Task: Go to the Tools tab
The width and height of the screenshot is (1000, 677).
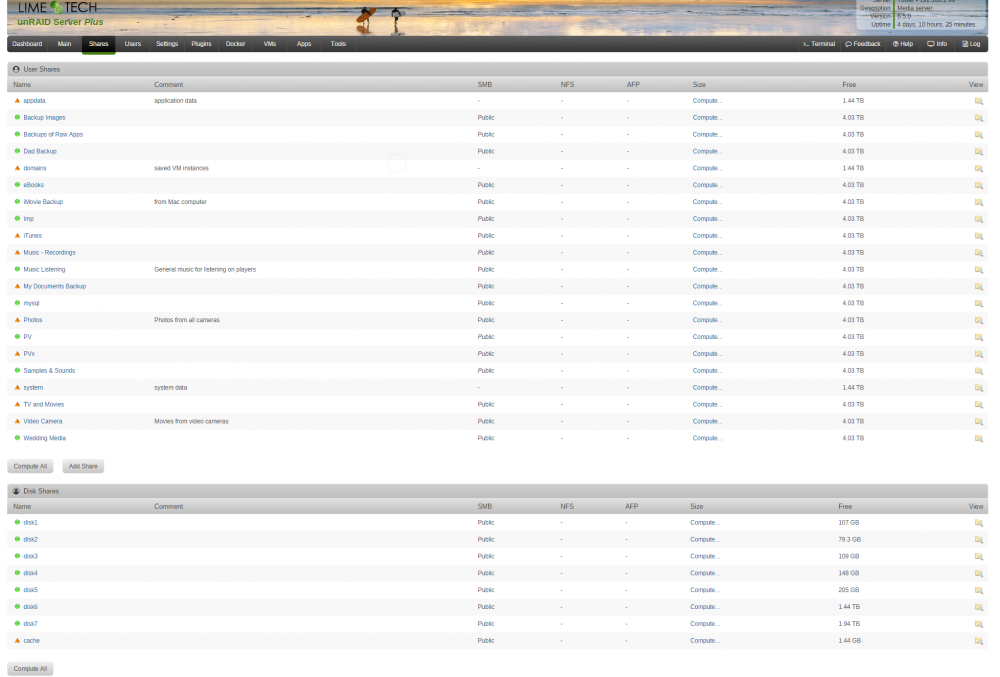Action: (338, 44)
